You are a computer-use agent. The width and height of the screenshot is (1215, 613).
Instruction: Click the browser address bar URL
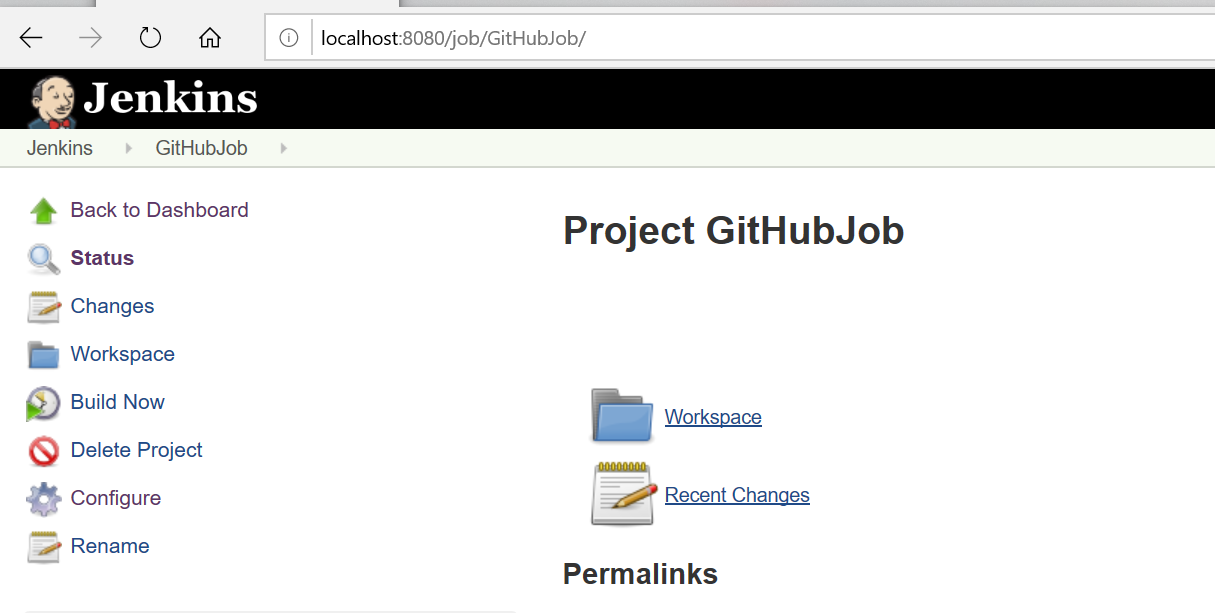click(x=453, y=39)
